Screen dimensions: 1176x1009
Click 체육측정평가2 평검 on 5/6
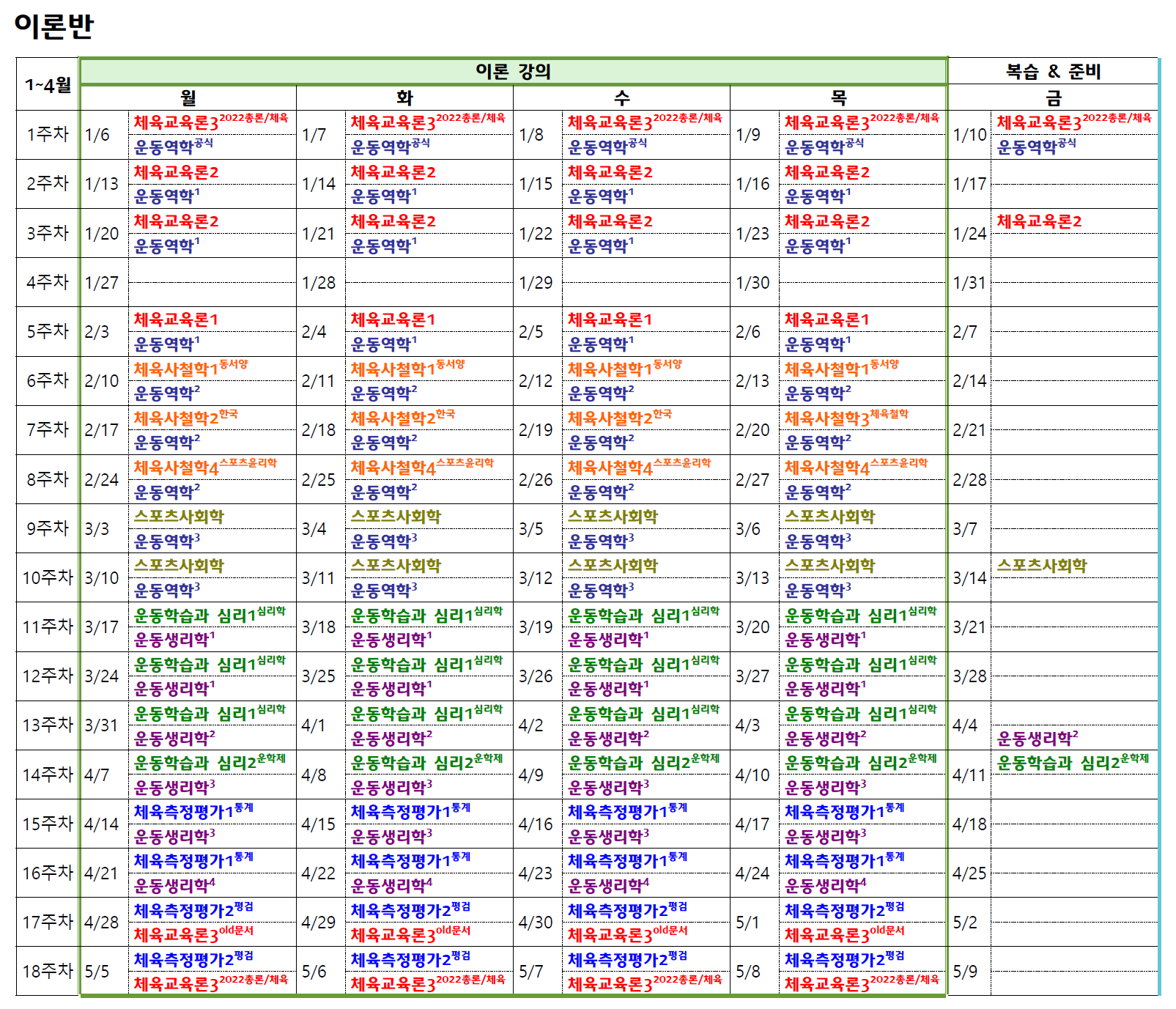point(410,959)
